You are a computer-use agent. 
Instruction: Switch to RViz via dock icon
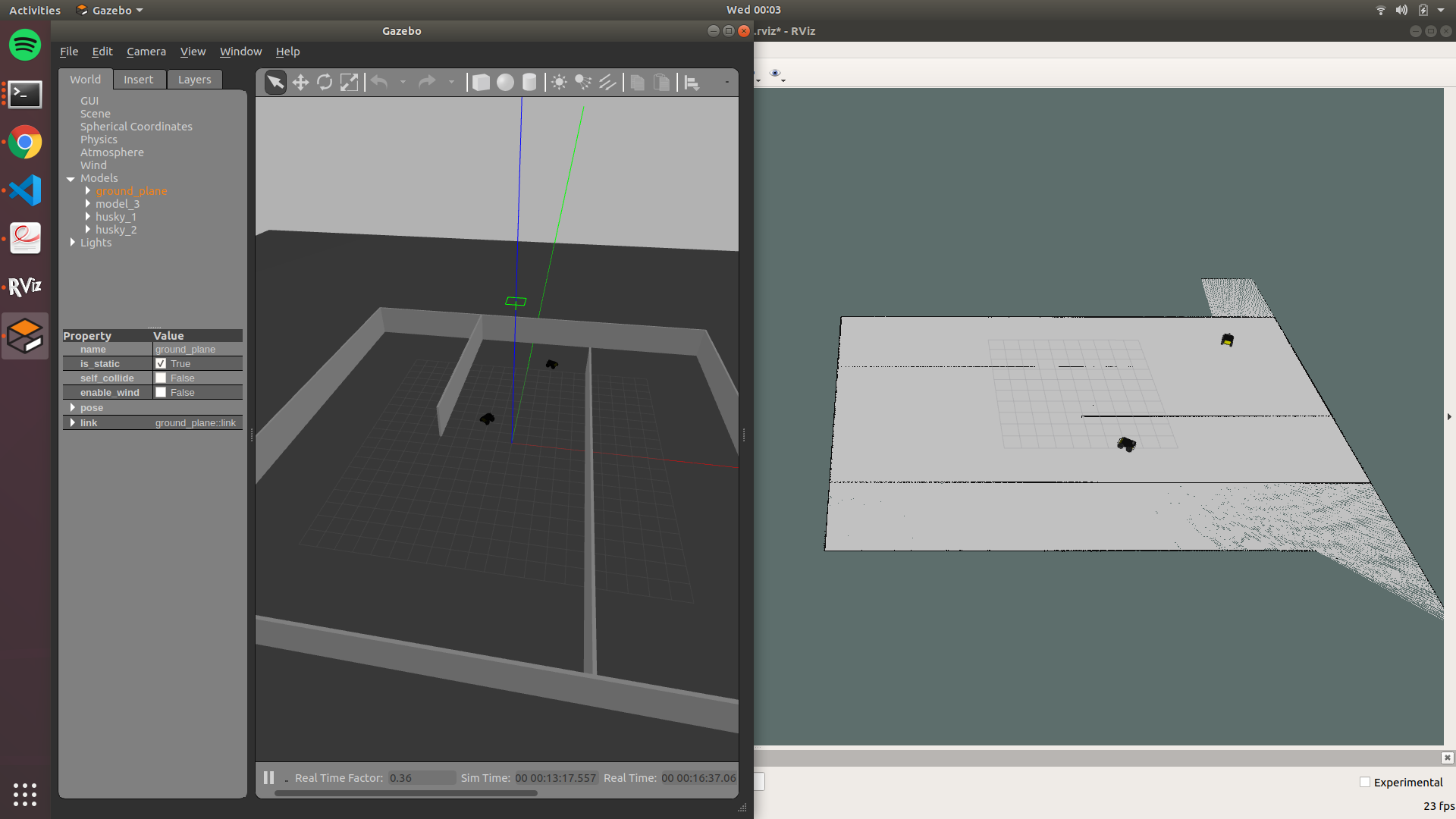coord(25,286)
